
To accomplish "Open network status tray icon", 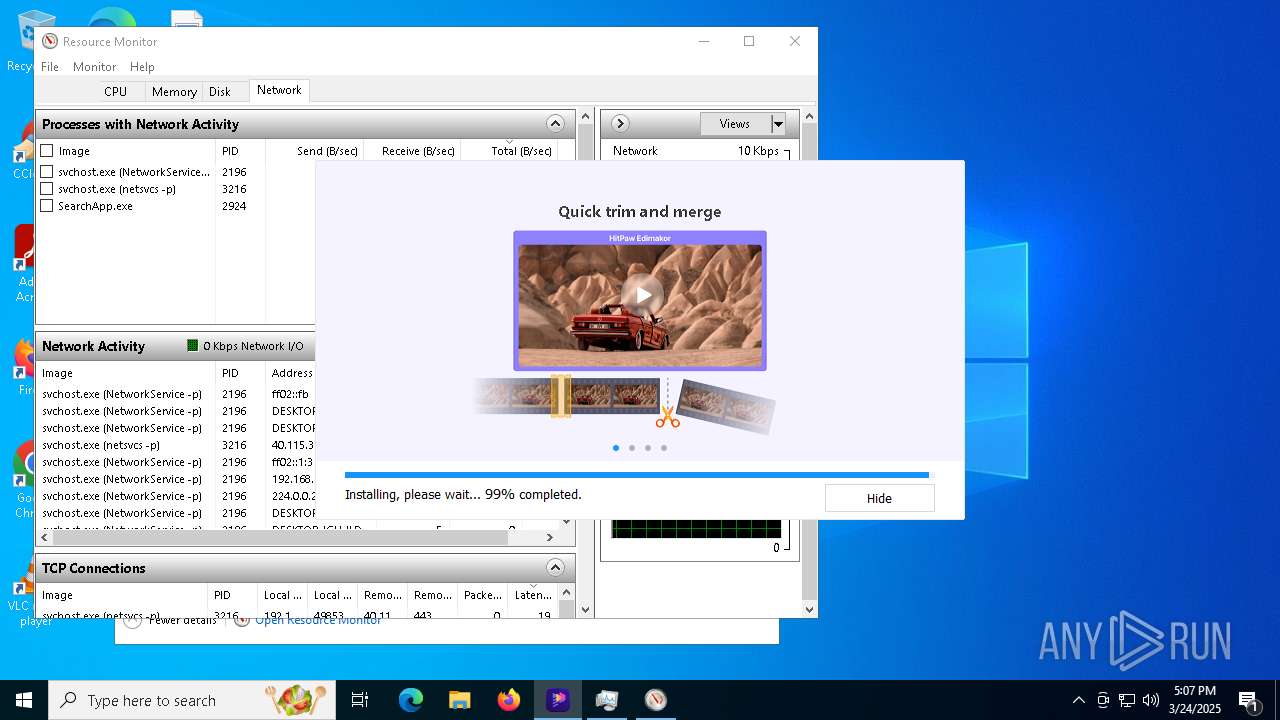I will 1127,700.
